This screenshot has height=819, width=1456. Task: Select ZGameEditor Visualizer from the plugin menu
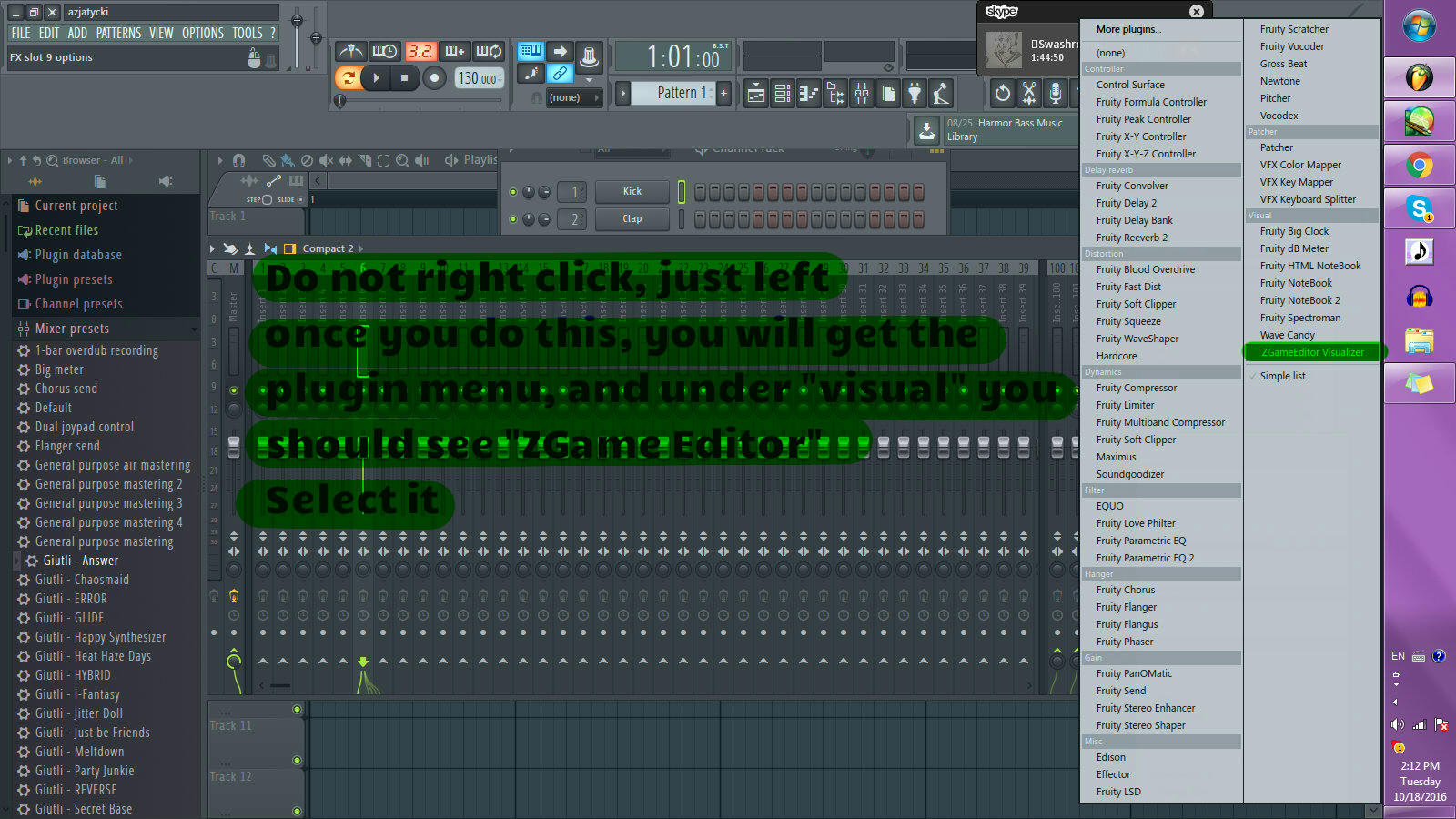(x=1311, y=352)
